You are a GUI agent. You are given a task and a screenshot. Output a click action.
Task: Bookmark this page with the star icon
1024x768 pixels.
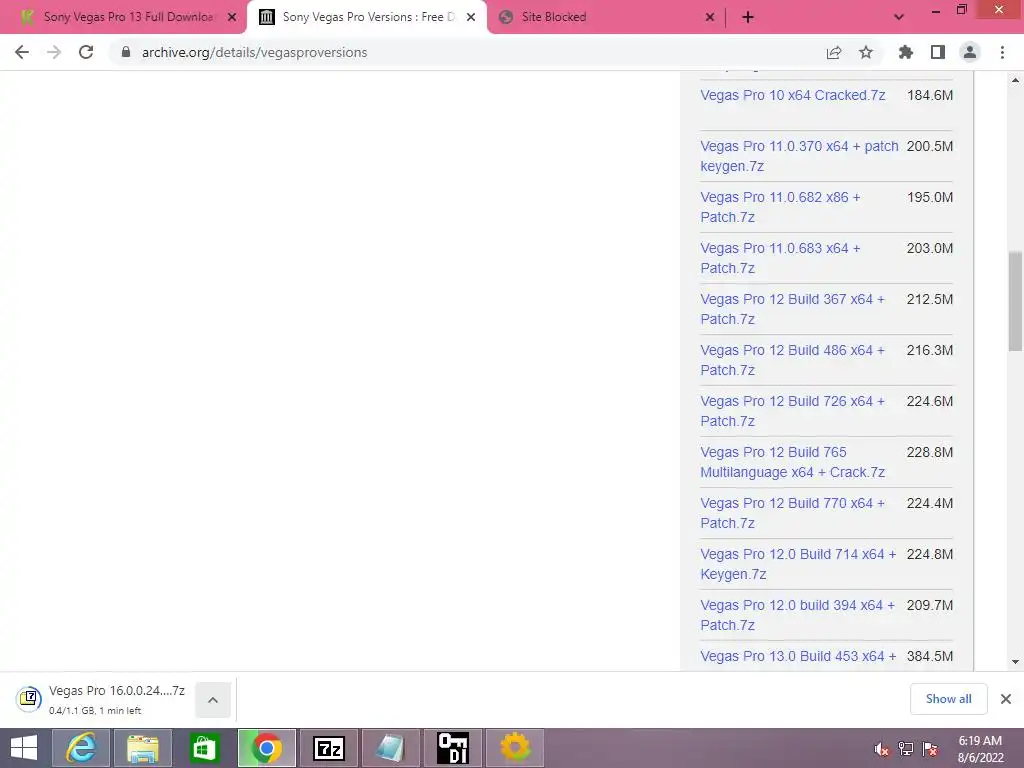(x=866, y=52)
